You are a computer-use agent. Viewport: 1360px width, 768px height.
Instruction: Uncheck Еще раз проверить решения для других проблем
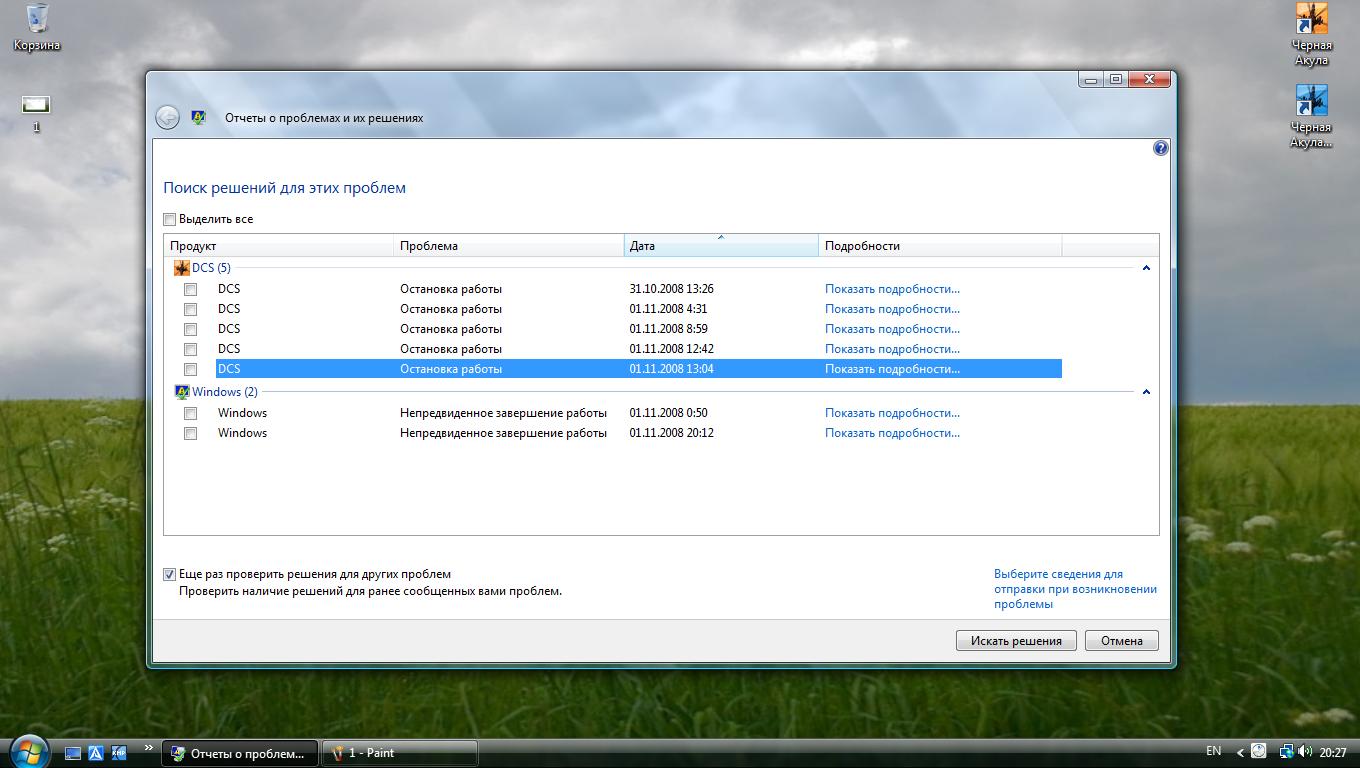[170, 574]
